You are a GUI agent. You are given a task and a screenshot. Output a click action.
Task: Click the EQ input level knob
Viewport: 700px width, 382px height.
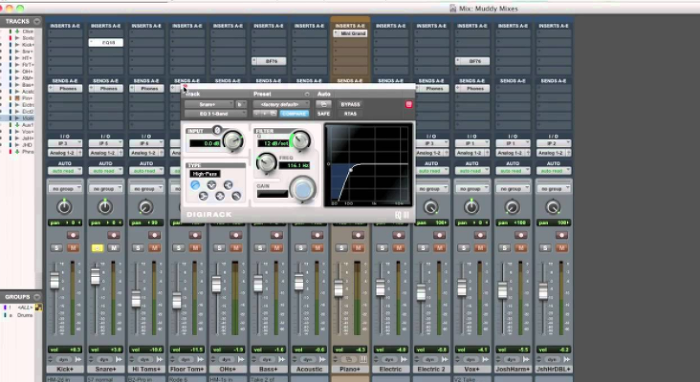(x=232, y=141)
